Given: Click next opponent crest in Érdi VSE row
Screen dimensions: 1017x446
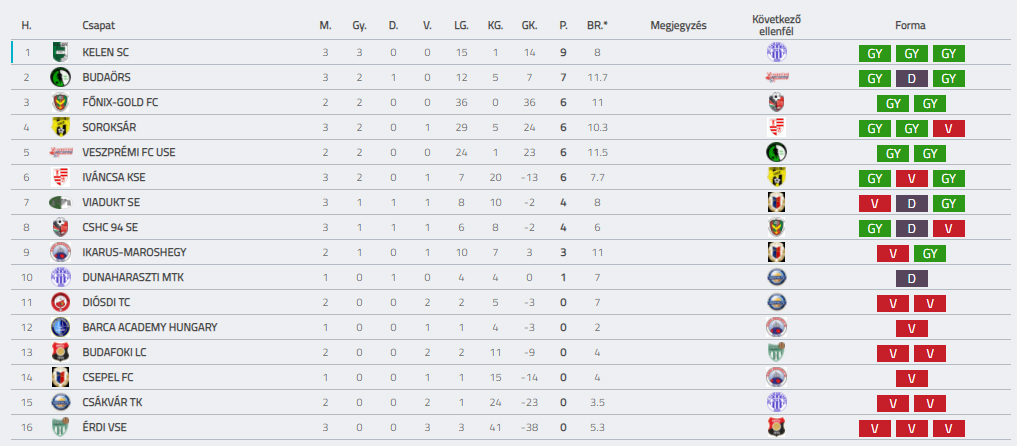Looking at the screenshot, I should 776,427.
